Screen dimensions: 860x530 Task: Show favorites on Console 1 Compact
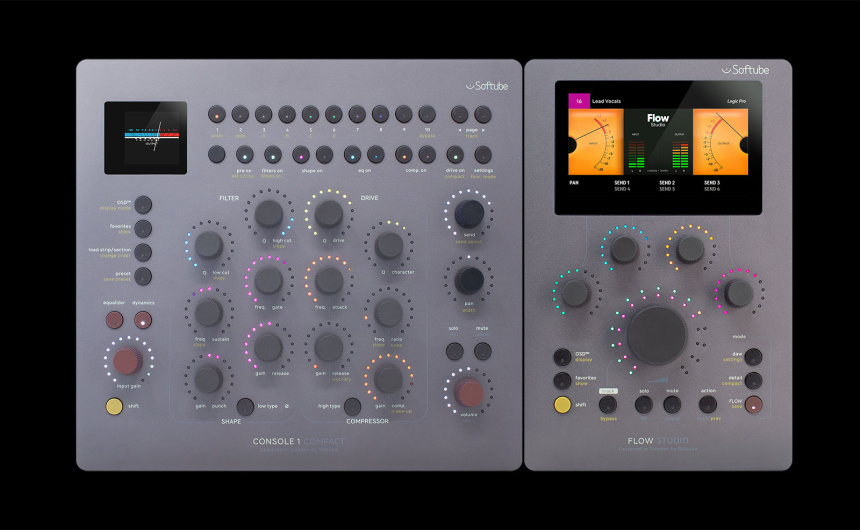pyautogui.click(x=143, y=228)
